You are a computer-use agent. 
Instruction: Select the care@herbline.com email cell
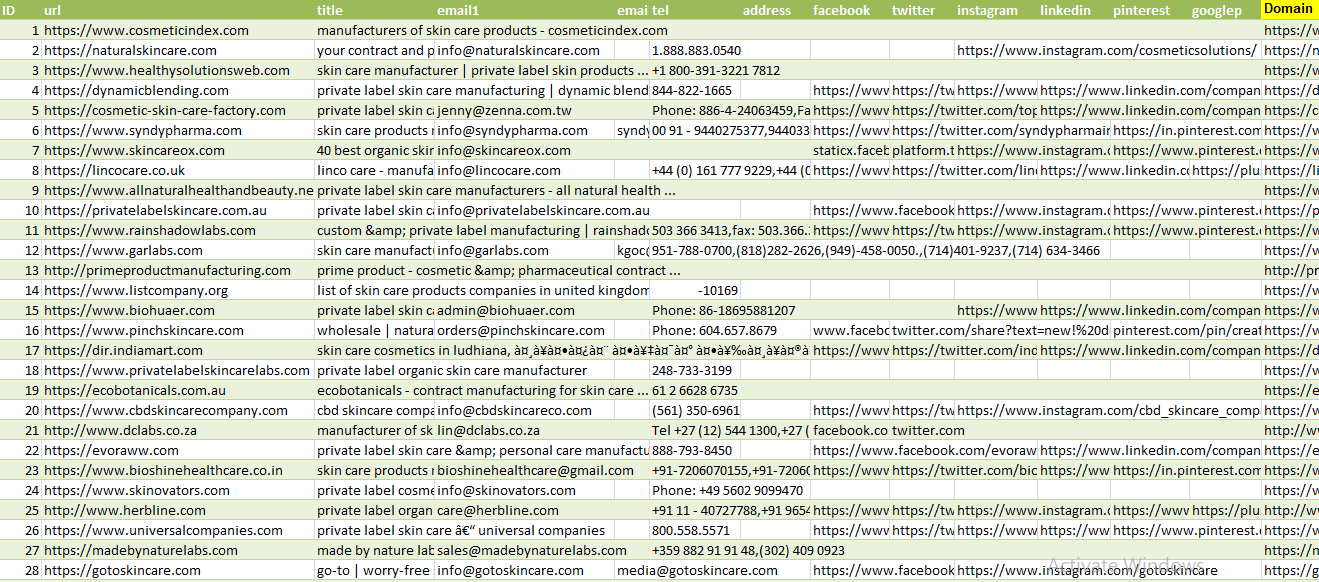click(525, 510)
